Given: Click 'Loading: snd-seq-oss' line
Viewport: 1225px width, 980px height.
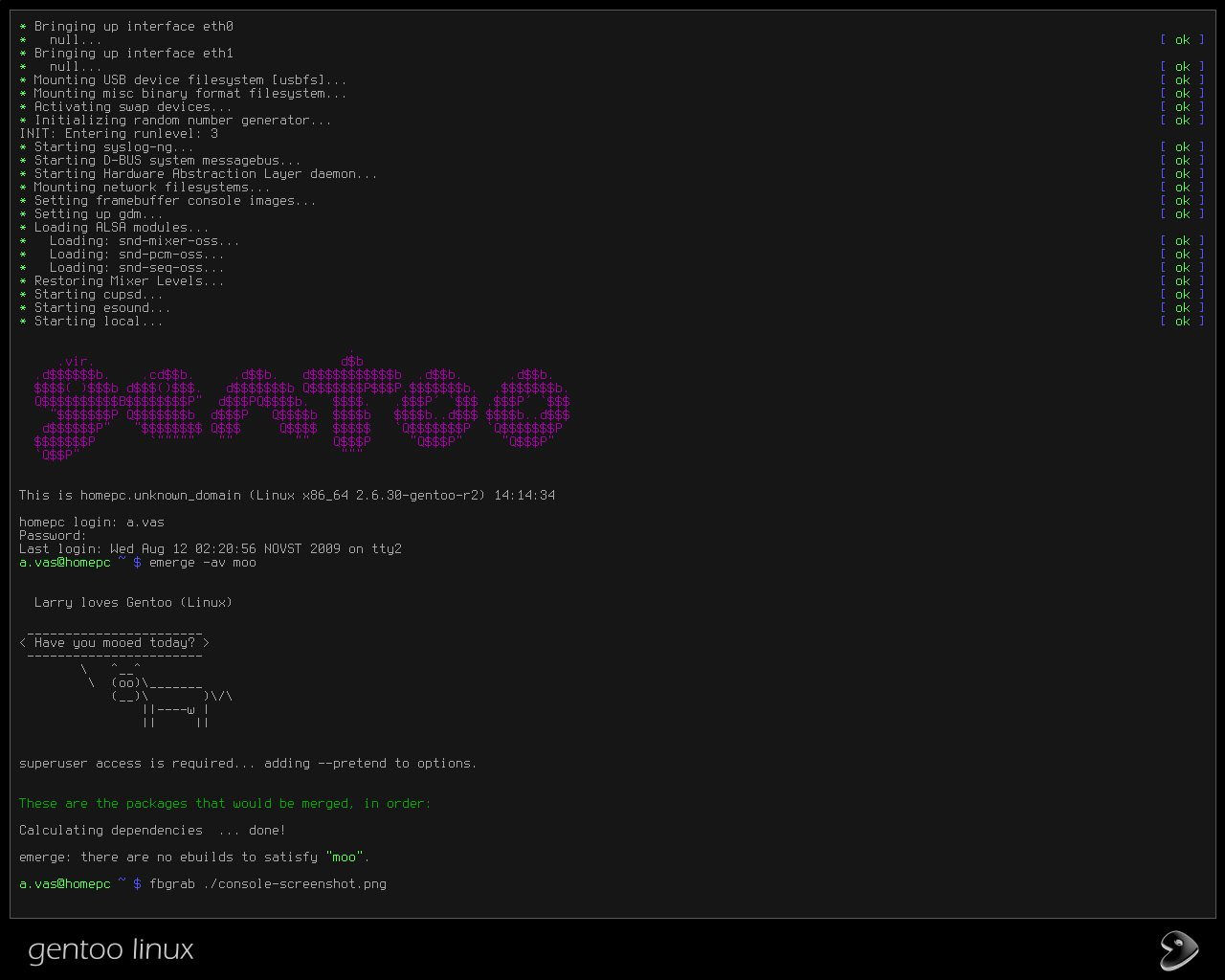Looking at the screenshot, I should (122, 268).
